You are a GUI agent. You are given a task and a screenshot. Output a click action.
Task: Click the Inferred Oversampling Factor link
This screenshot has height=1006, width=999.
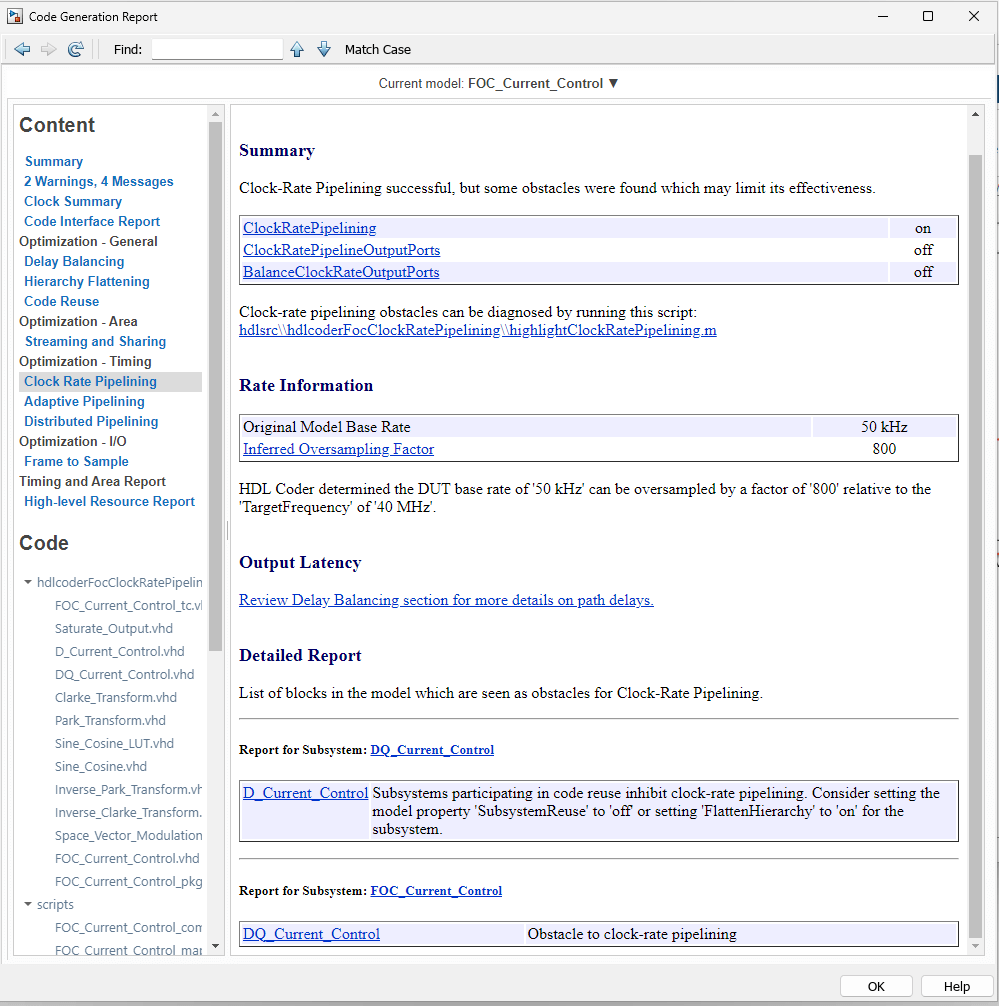tap(338, 449)
